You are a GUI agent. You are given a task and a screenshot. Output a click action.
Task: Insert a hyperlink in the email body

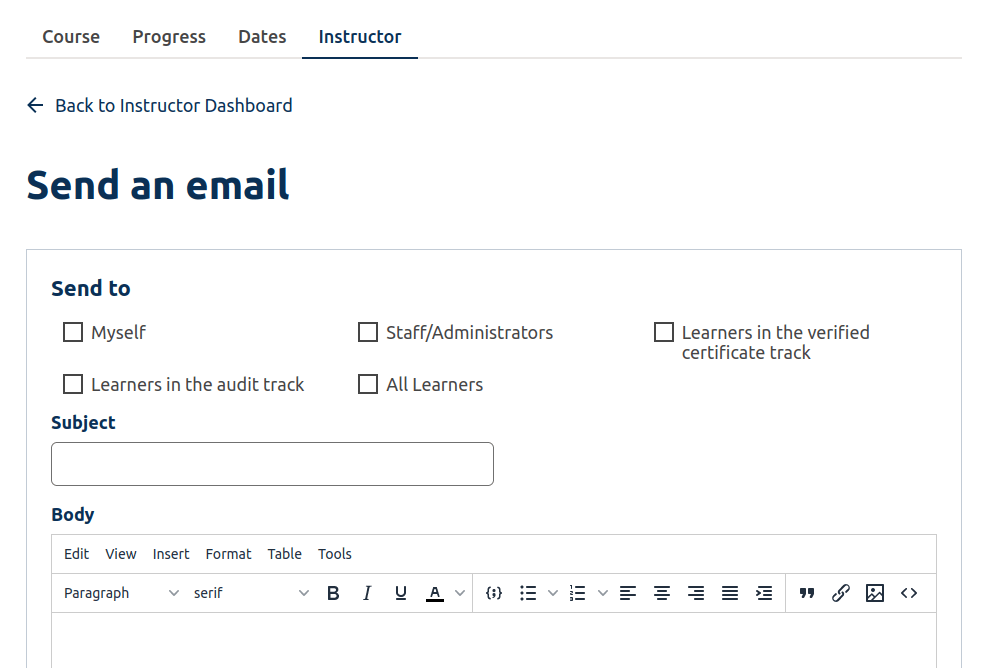(841, 593)
